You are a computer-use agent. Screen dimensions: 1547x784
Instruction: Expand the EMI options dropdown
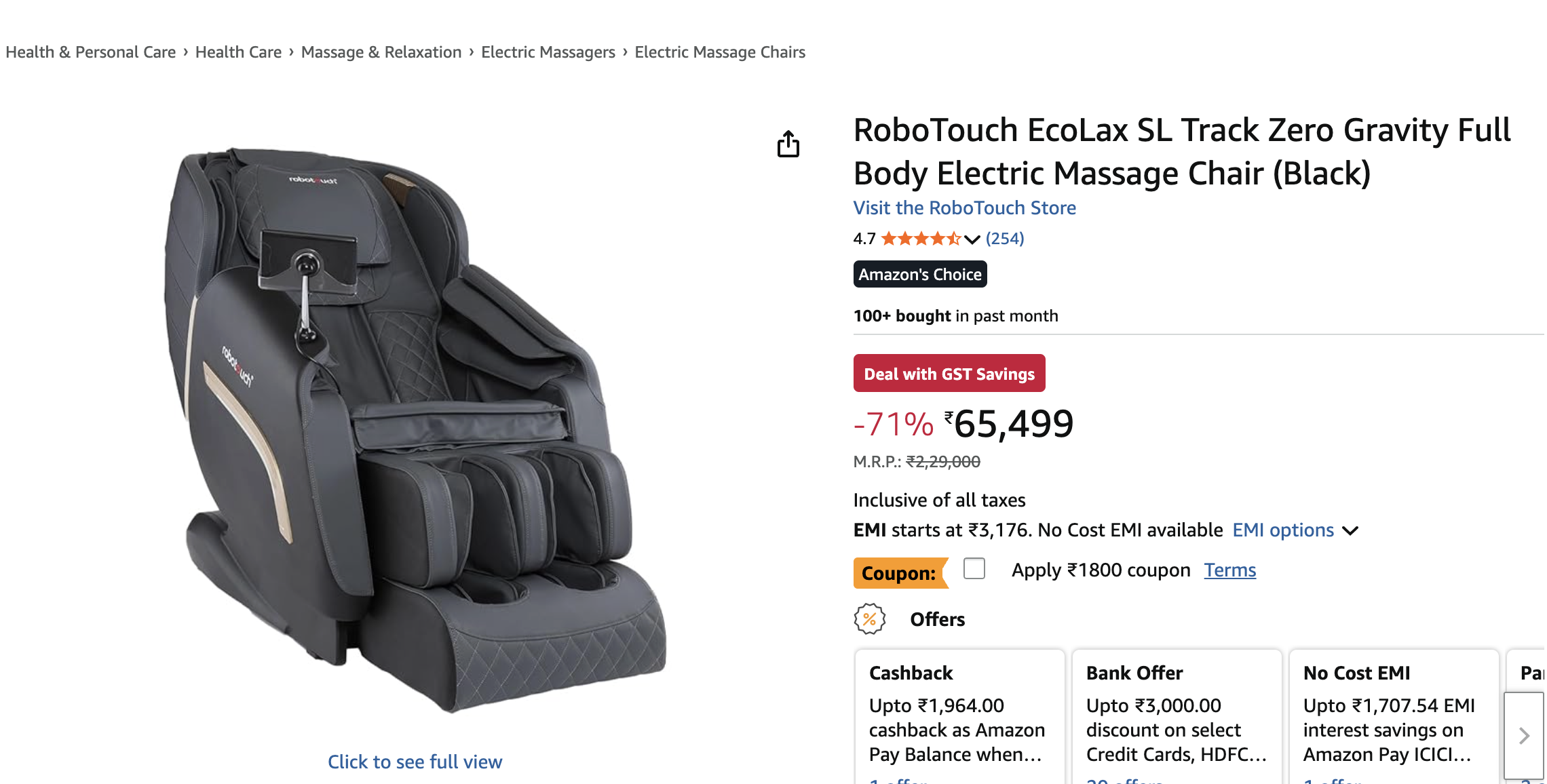point(1295,530)
